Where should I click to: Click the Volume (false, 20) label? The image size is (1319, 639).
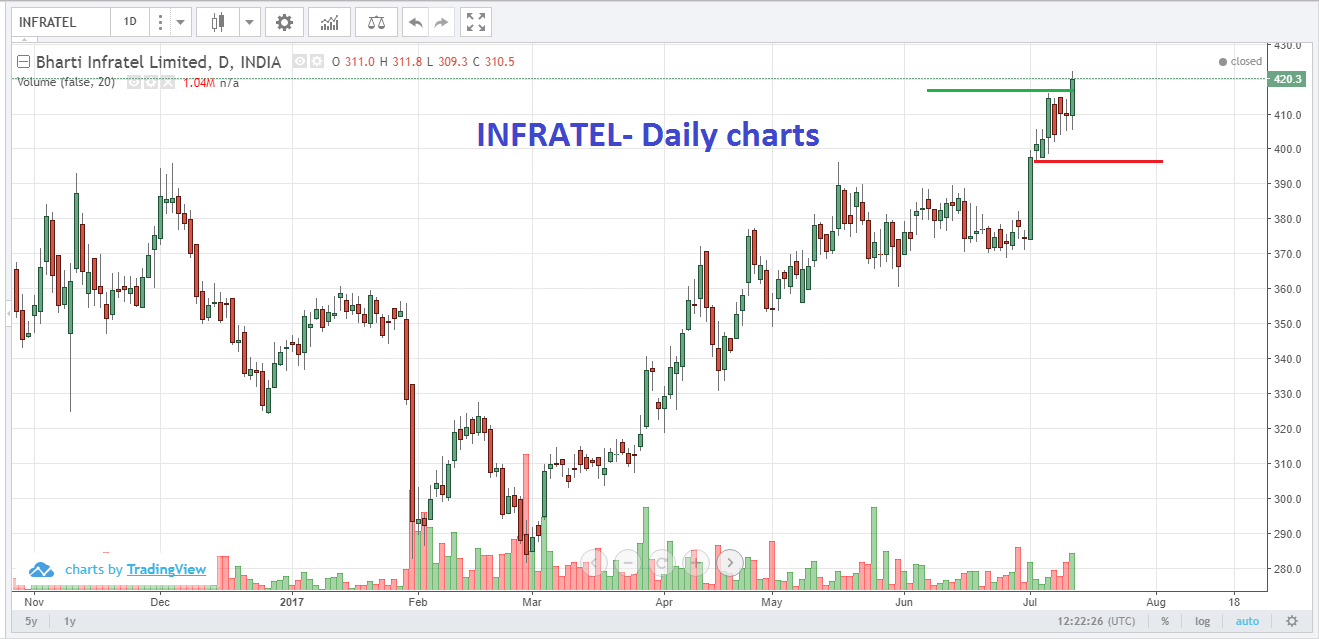(65, 82)
